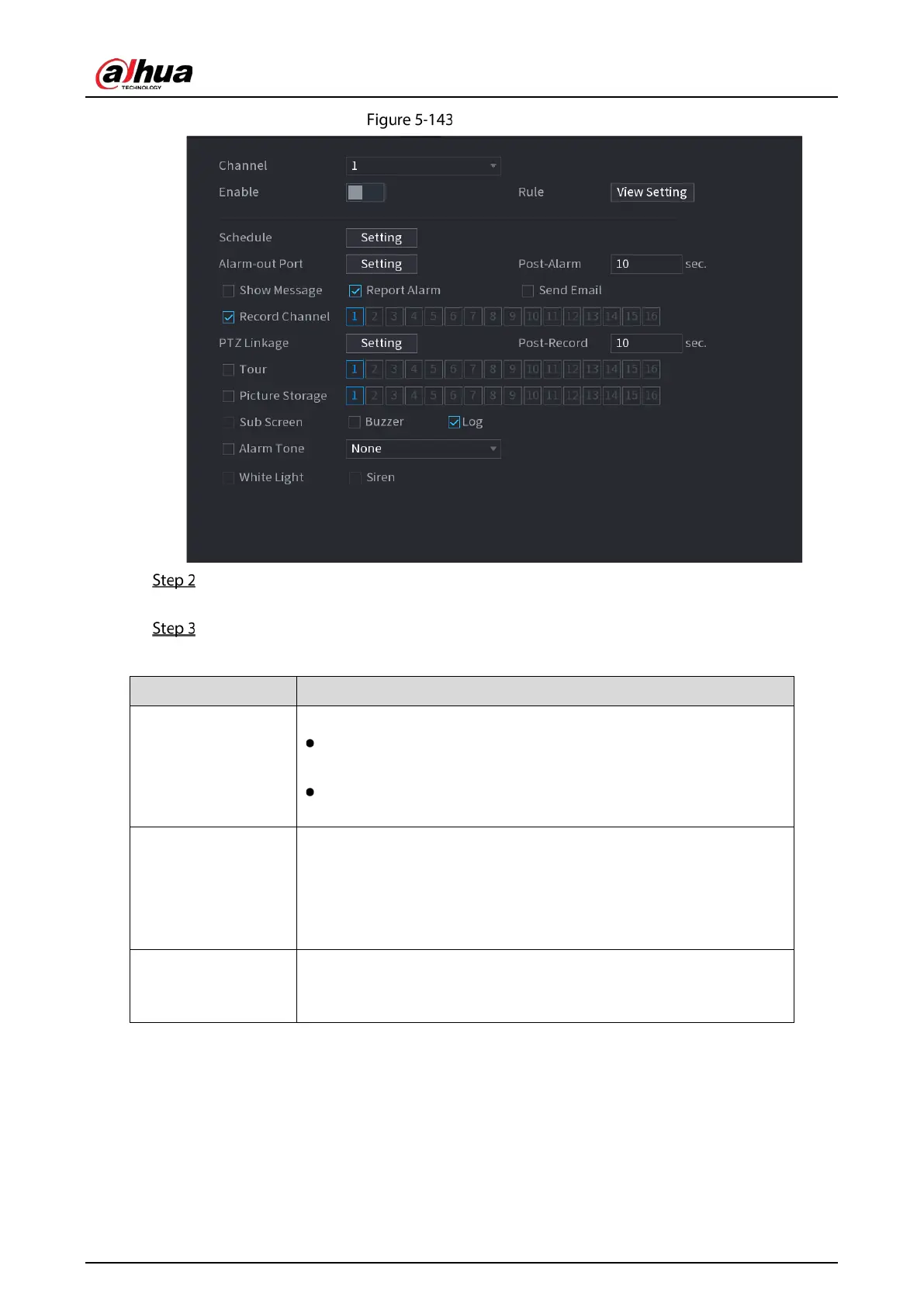Select channel 7 in Picture Storage row

point(473,396)
